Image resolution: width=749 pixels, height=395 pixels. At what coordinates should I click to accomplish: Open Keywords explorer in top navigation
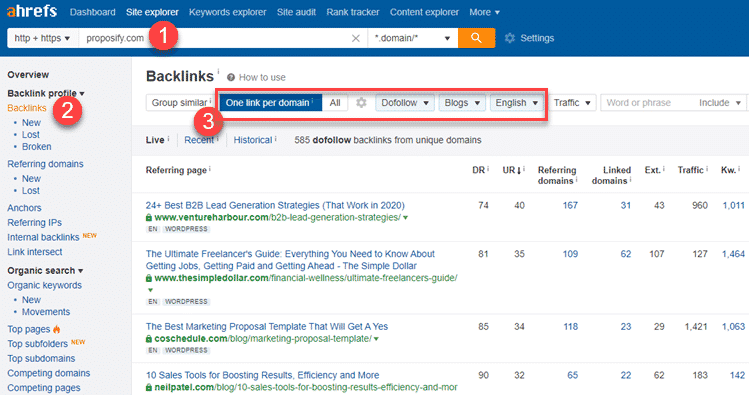pyautogui.click(x=227, y=12)
